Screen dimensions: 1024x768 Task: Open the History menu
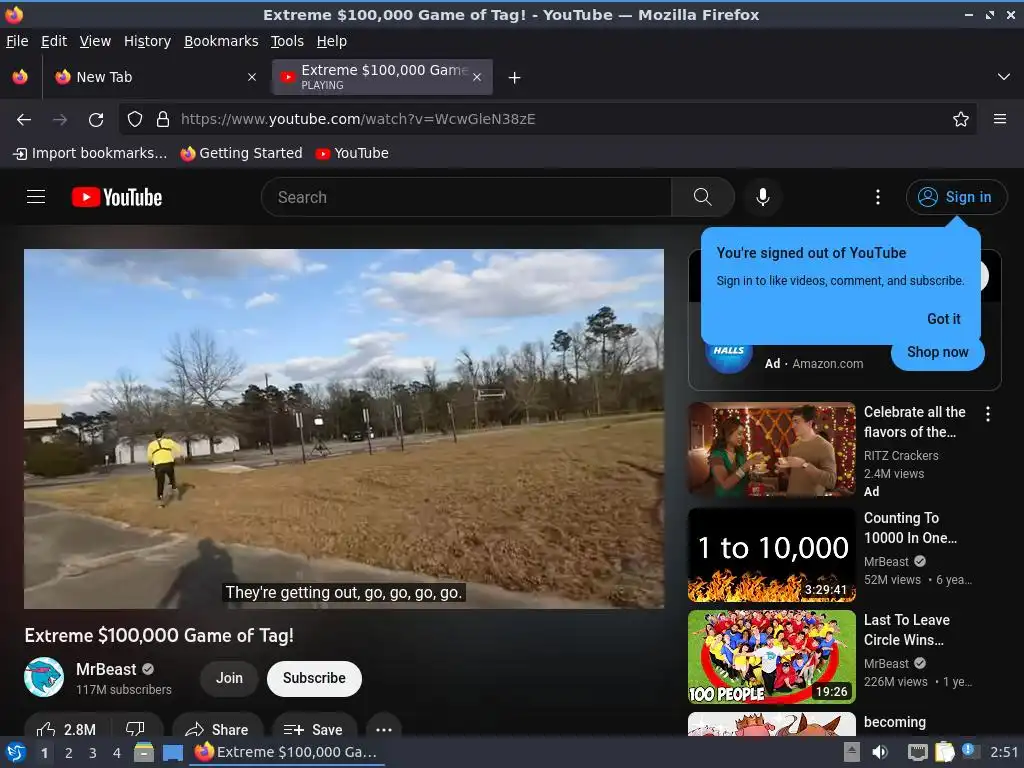[x=147, y=41]
